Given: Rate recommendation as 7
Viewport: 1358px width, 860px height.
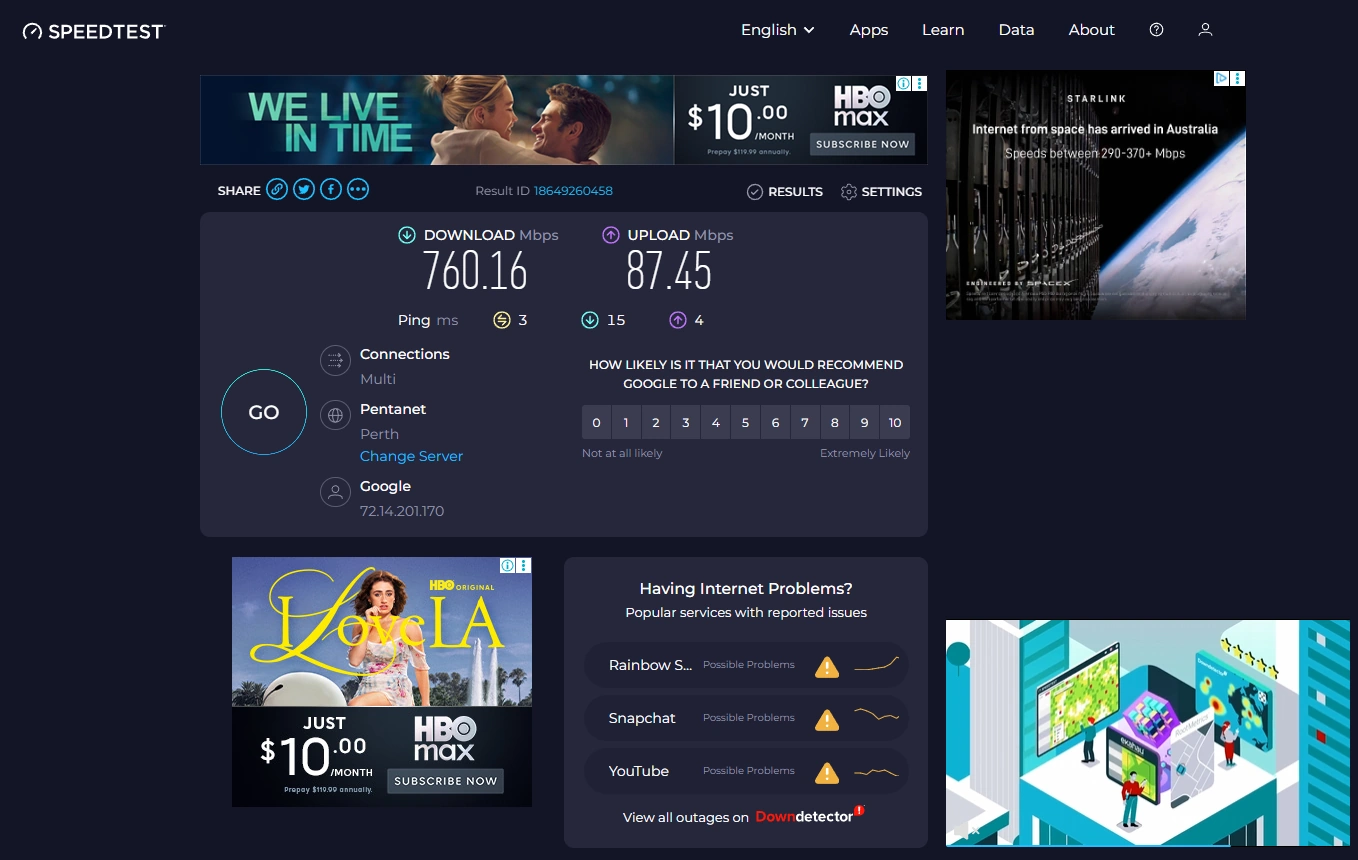Looking at the screenshot, I should [x=805, y=422].
